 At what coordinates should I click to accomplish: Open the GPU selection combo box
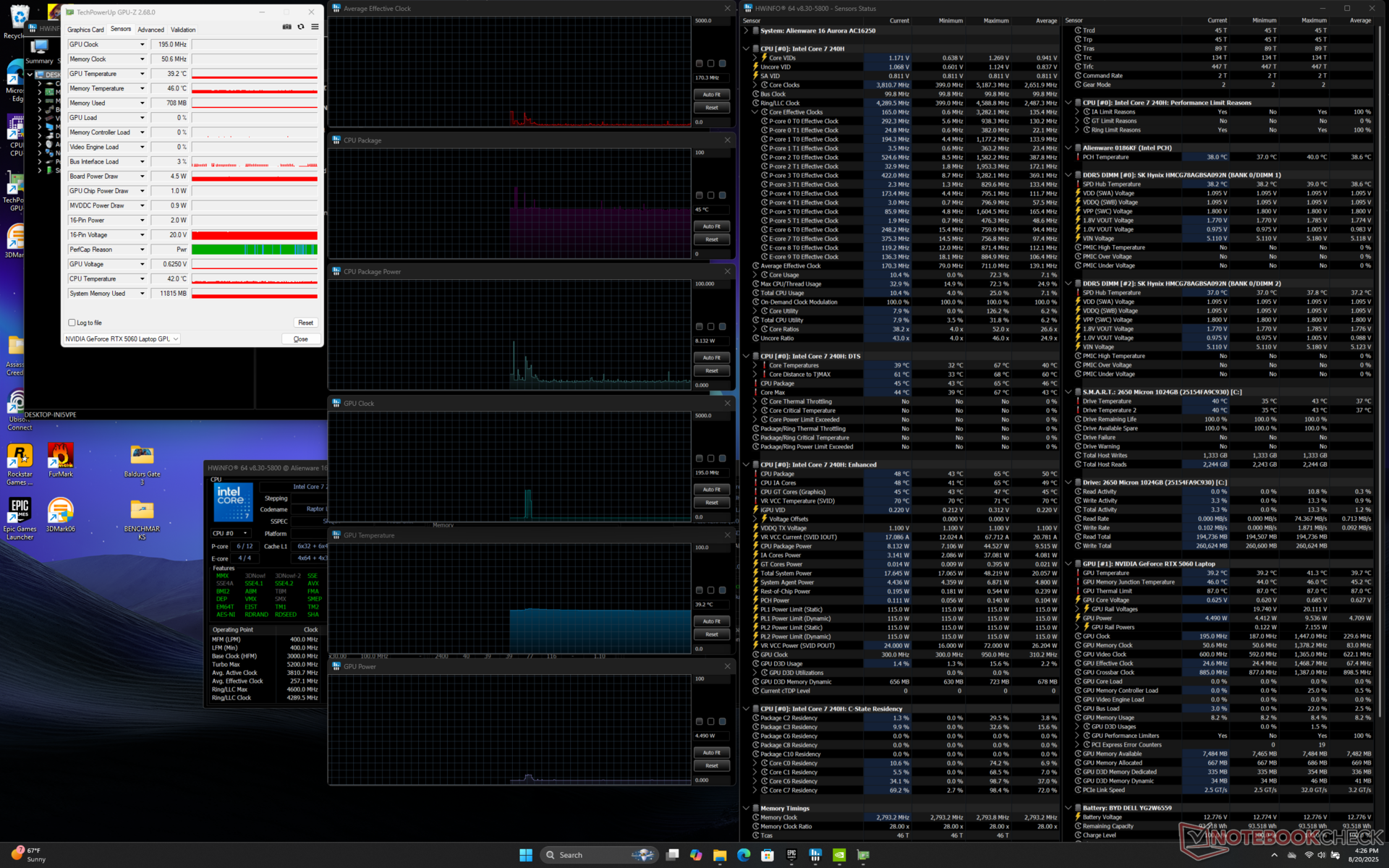click(122, 339)
